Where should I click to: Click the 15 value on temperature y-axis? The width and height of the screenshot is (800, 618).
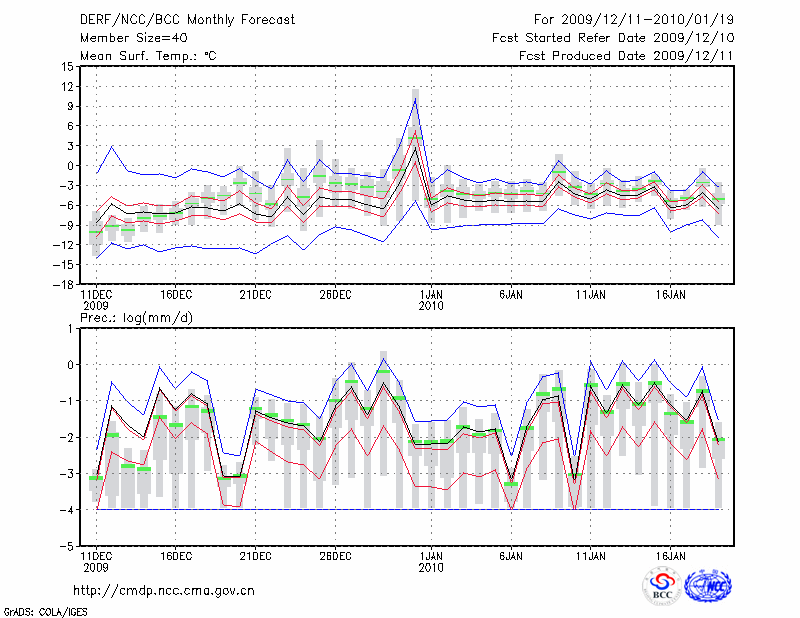point(66,67)
